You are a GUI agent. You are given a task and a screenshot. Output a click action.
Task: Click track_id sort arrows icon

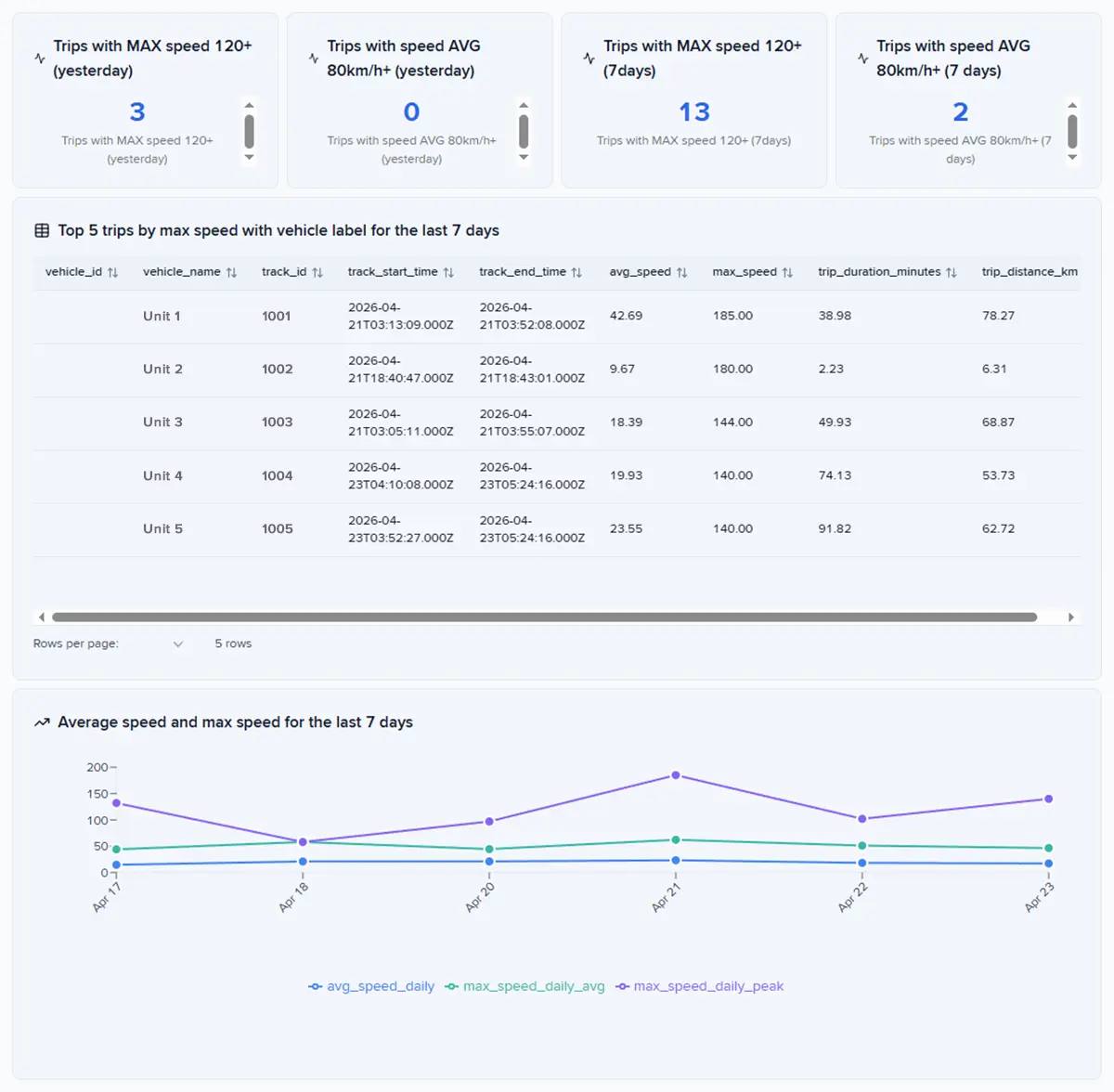click(x=317, y=272)
